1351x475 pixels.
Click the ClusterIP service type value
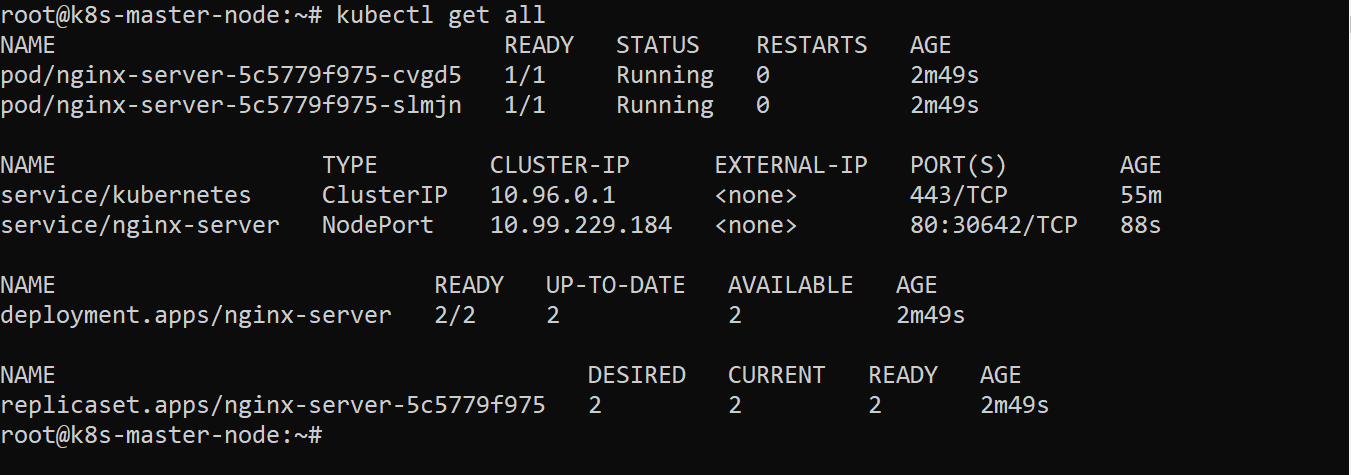click(x=385, y=195)
